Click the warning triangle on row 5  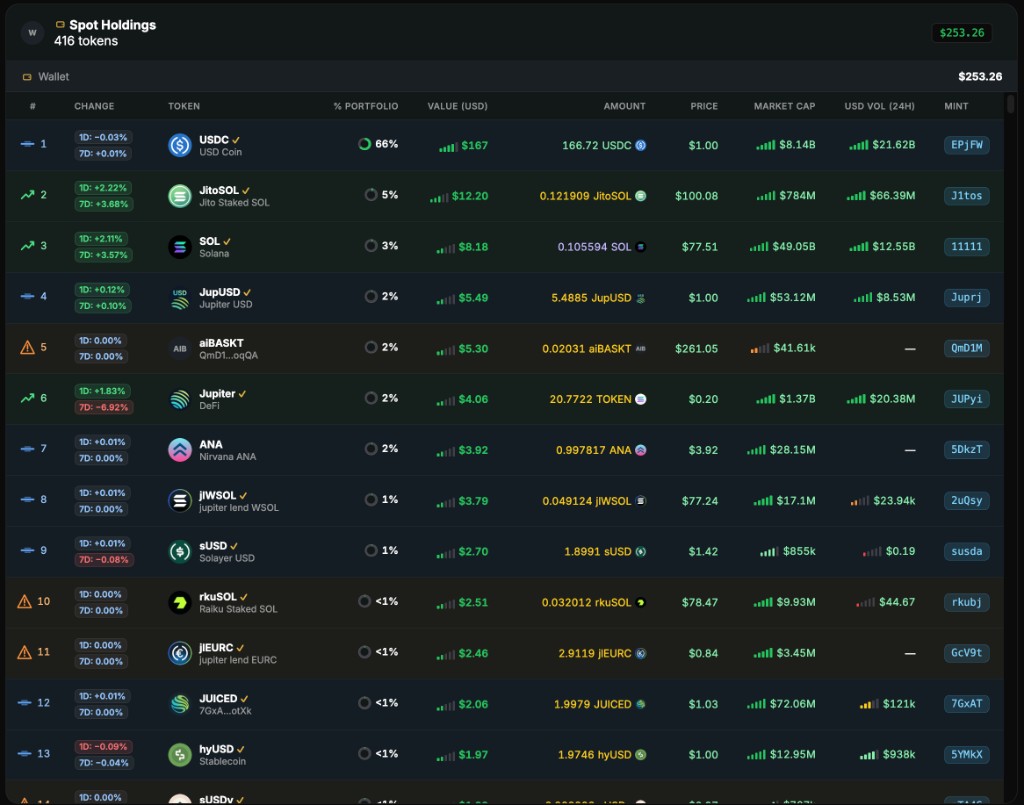coord(27,347)
